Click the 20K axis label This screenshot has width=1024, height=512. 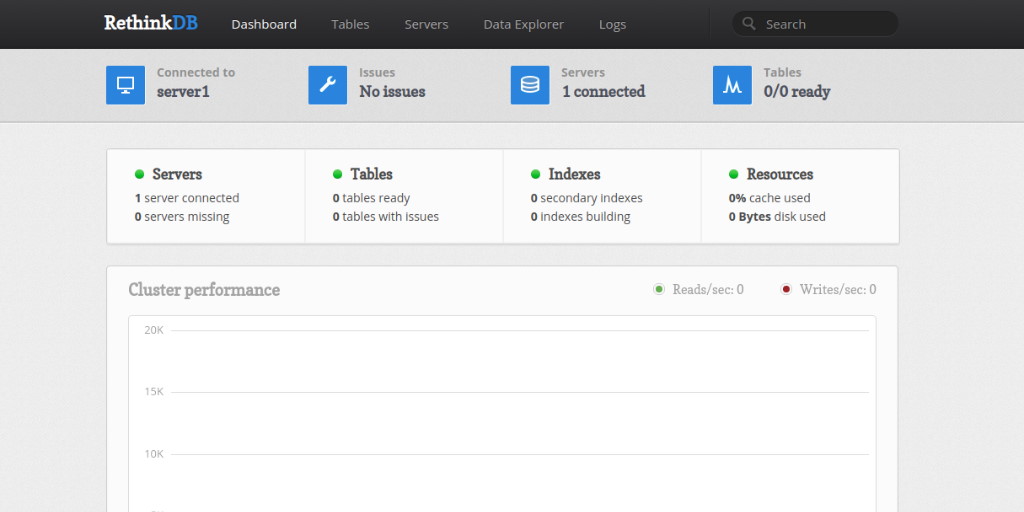coord(154,330)
